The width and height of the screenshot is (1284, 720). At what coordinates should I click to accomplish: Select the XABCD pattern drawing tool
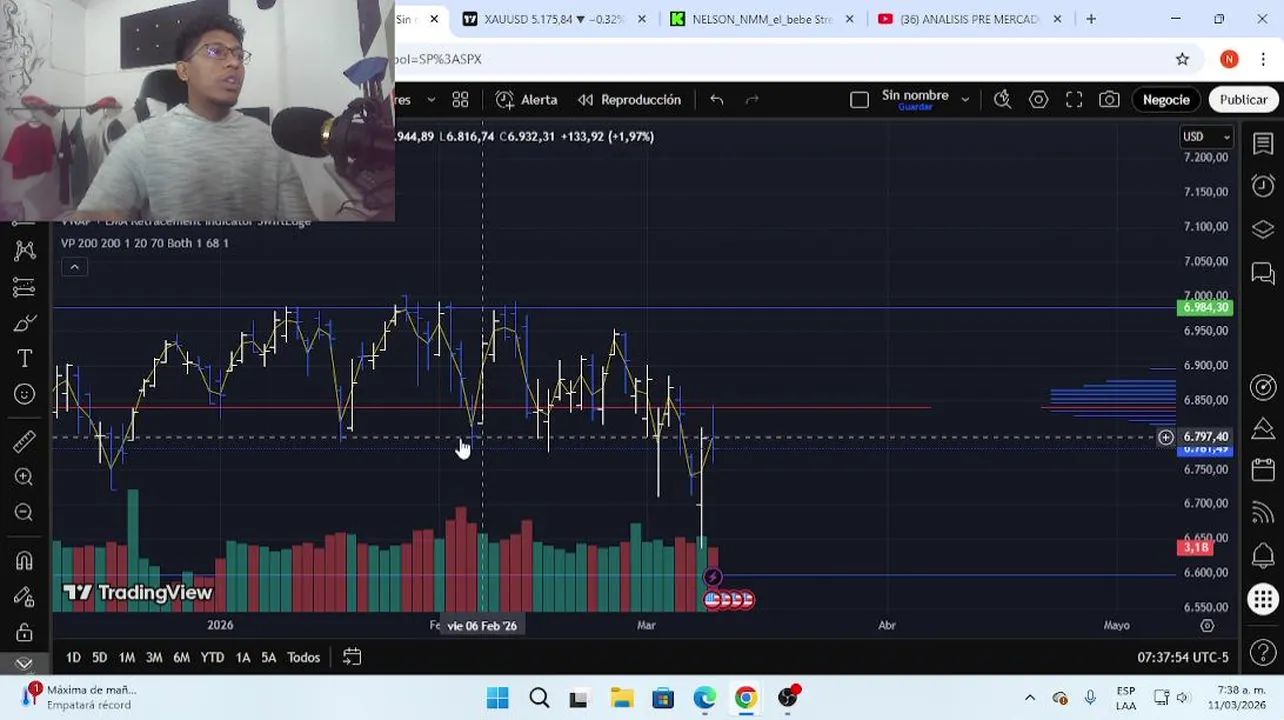24,250
